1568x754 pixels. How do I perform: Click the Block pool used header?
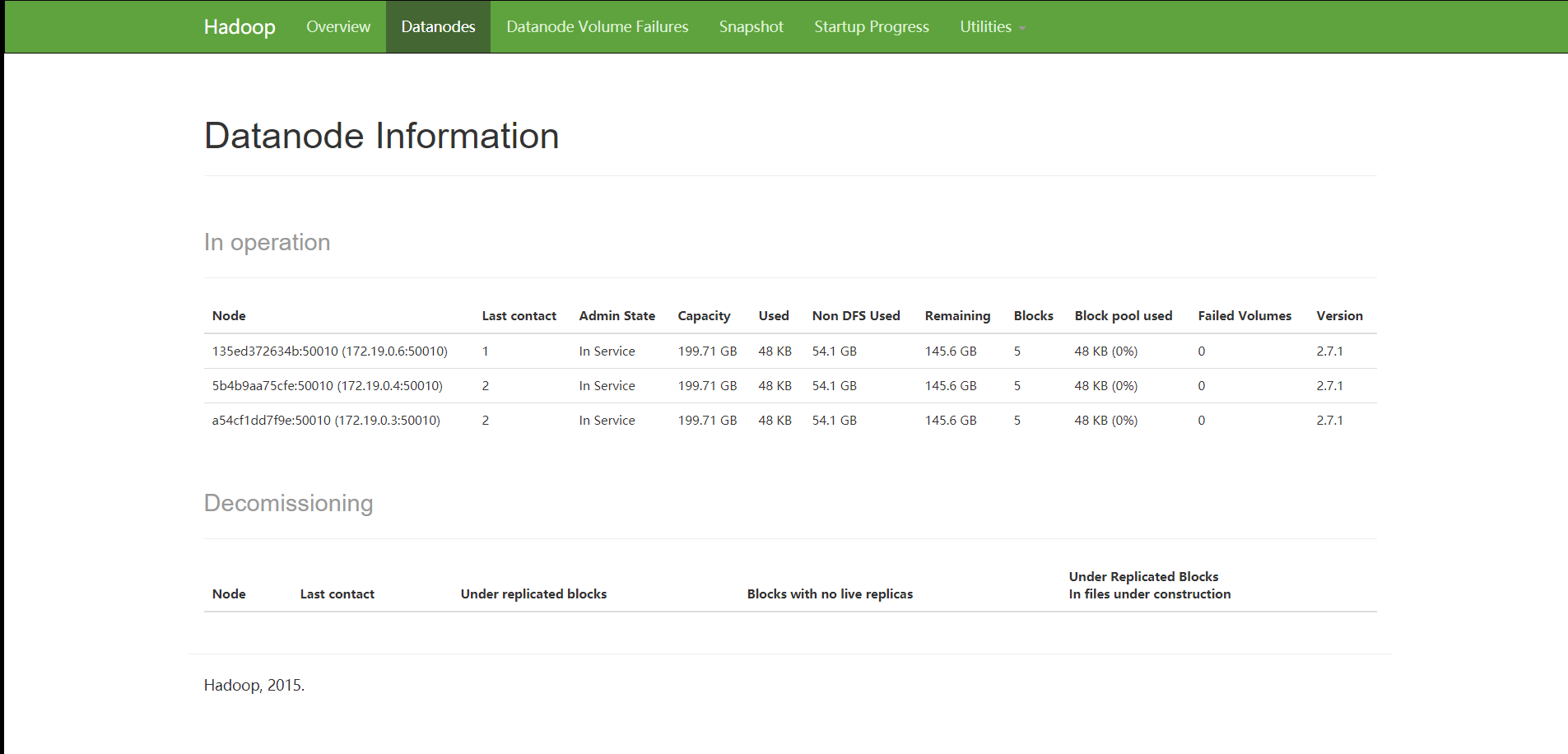[x=1123, y=316]
